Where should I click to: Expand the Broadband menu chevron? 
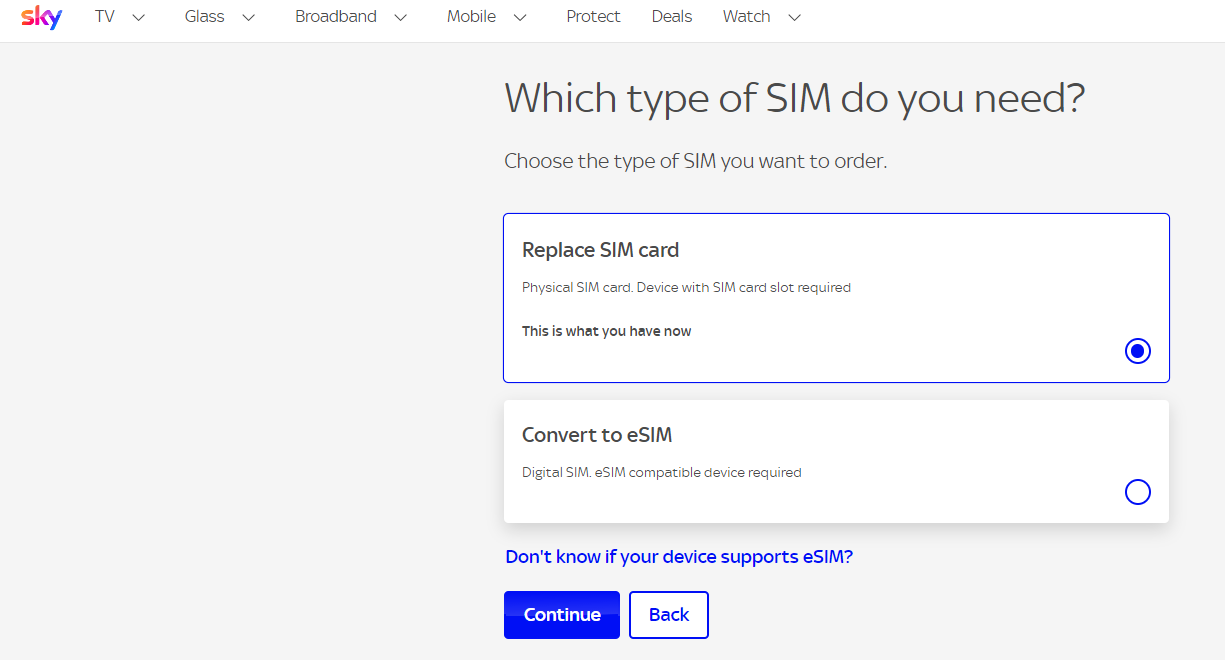point(401,17)
